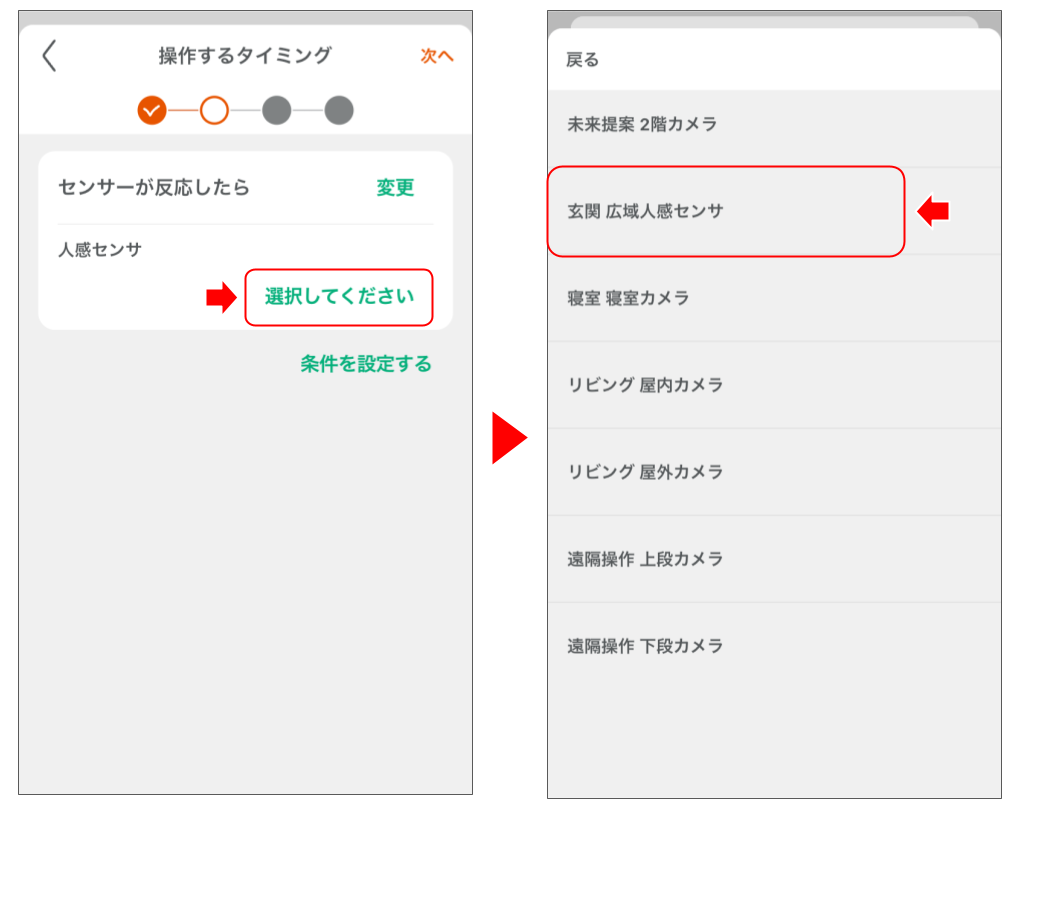This screenshot has height=906, width=1058.
Task: Open the 選択してください selection dropdown
Action: pos(338,297)
